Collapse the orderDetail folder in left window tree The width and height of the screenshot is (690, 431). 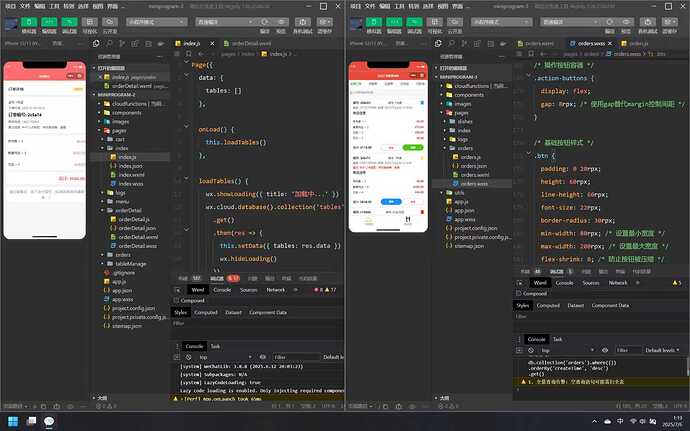click(103, 210)
